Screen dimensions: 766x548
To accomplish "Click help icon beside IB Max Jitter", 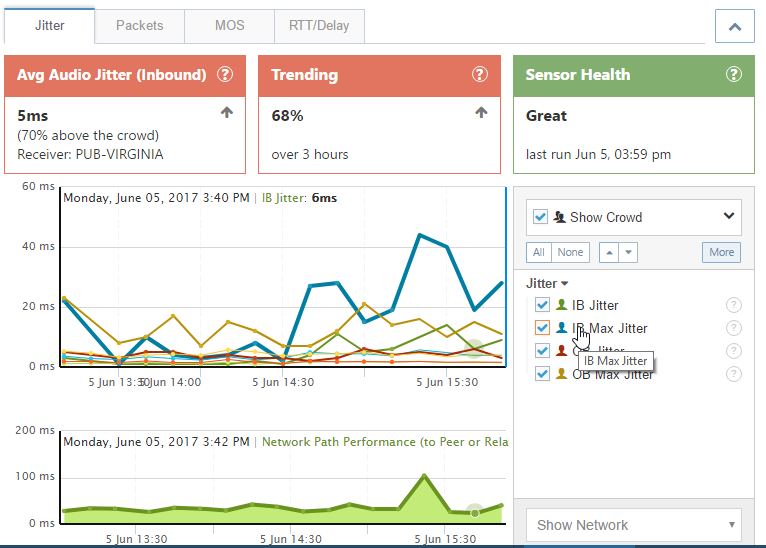I will 733,328.
